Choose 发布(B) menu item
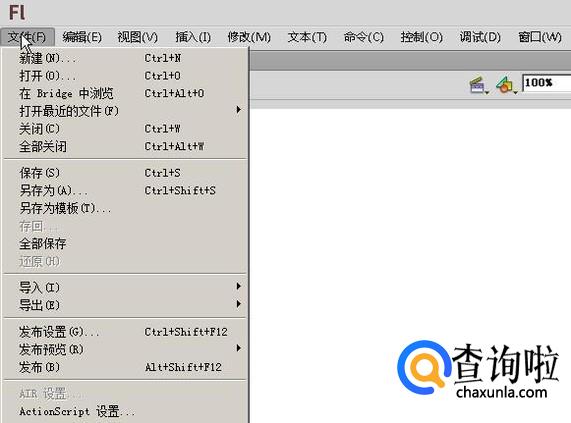Screen dimensions: 571x423 [x=125, y=367]
